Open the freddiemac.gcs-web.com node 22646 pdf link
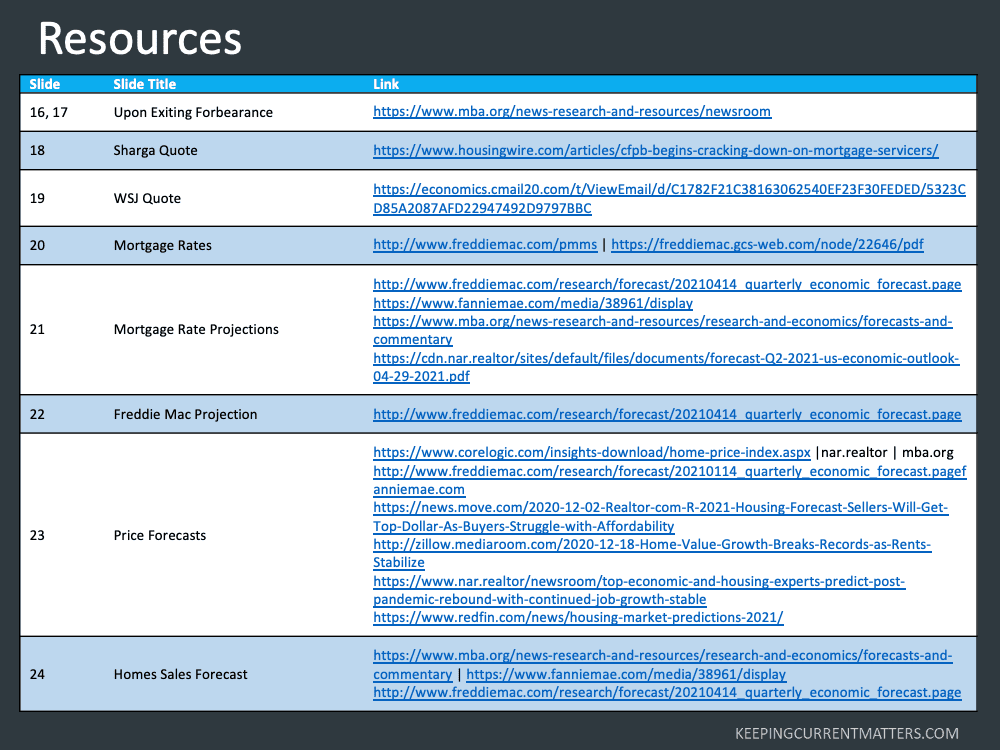This screenshot has width=1000, height=750. tap(767, 244)
